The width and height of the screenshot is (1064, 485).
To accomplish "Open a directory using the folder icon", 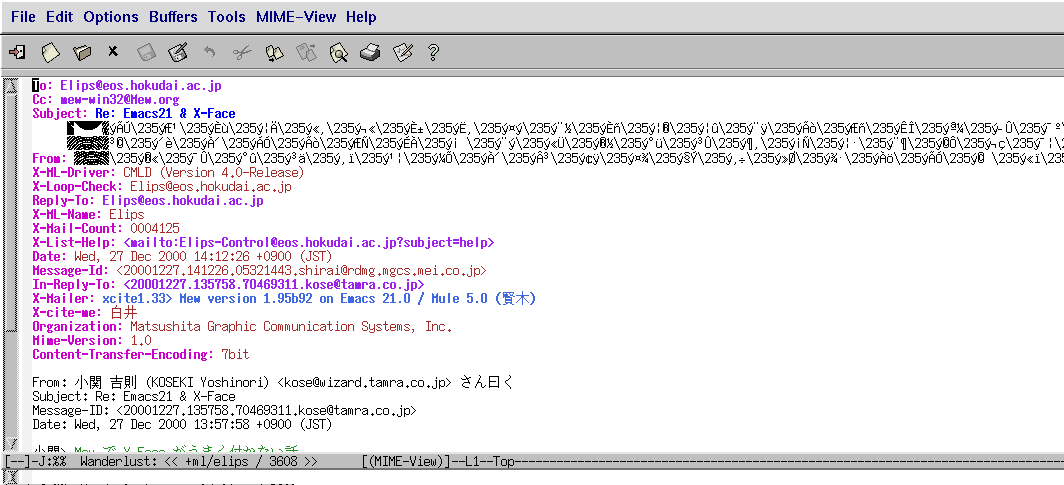I will 82,51.
